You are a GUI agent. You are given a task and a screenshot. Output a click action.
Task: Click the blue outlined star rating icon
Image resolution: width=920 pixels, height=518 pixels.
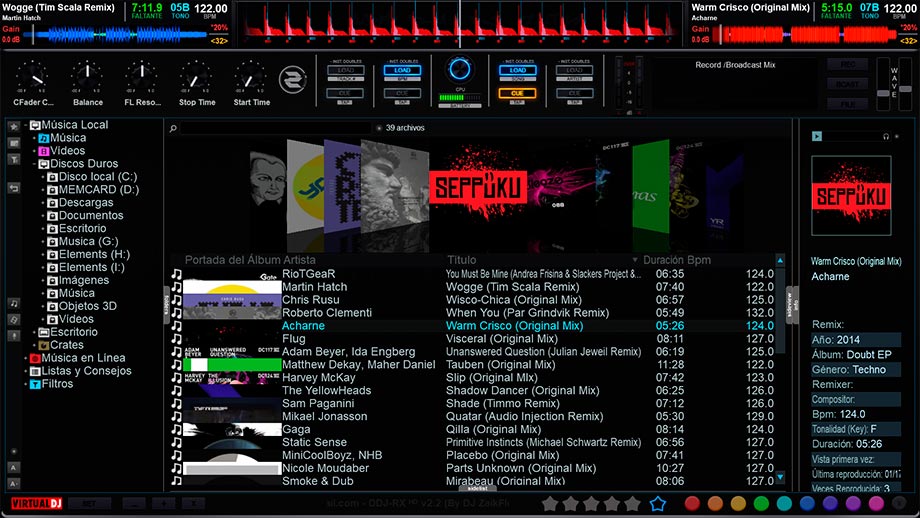[x=658, y=503]
